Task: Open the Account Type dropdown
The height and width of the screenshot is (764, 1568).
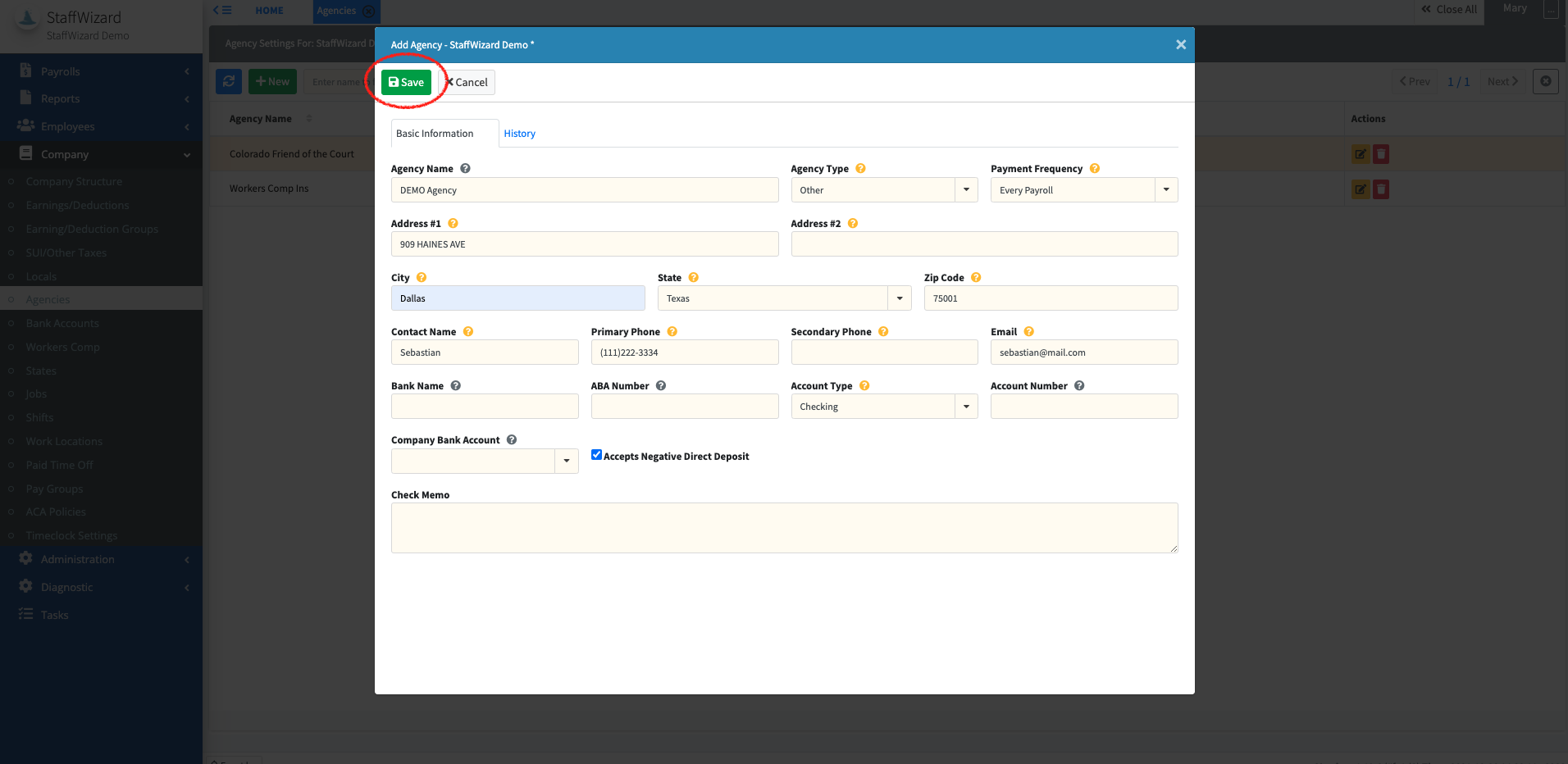Action: pos(966,407)
